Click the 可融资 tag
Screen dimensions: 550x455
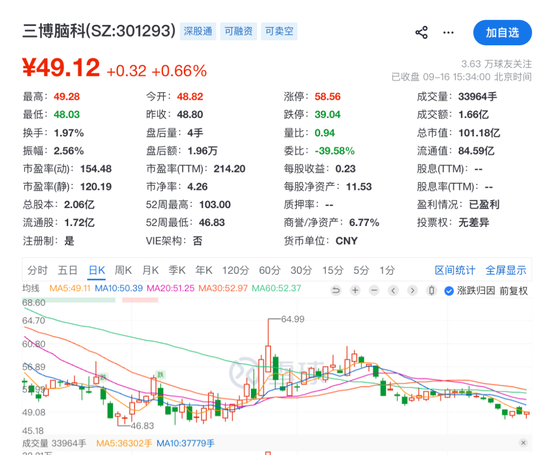(x=239, y=31)
